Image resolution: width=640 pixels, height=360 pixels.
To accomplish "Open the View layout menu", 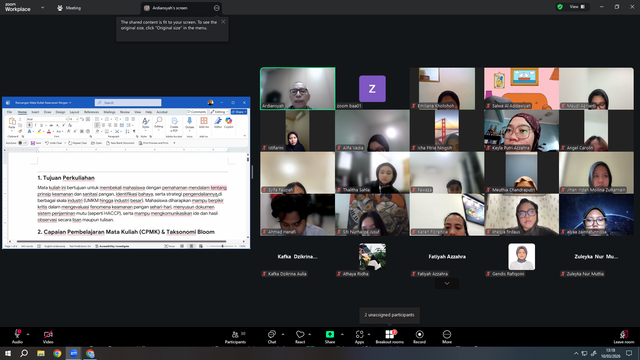I will (577, 7).
